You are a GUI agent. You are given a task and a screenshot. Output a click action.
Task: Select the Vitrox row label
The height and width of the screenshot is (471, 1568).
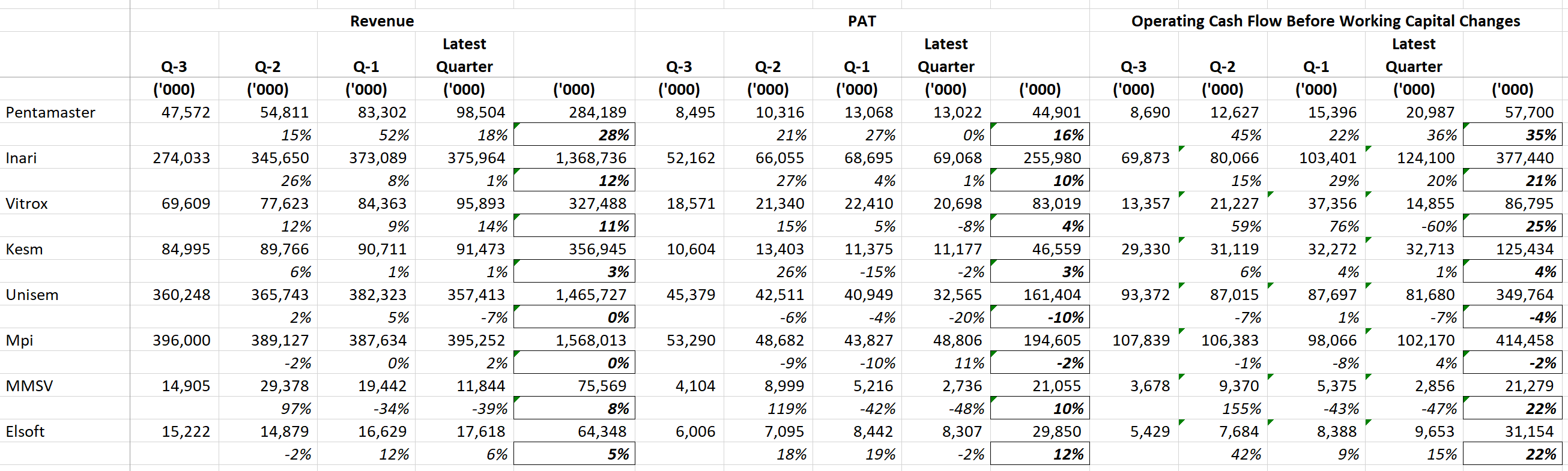27,204
